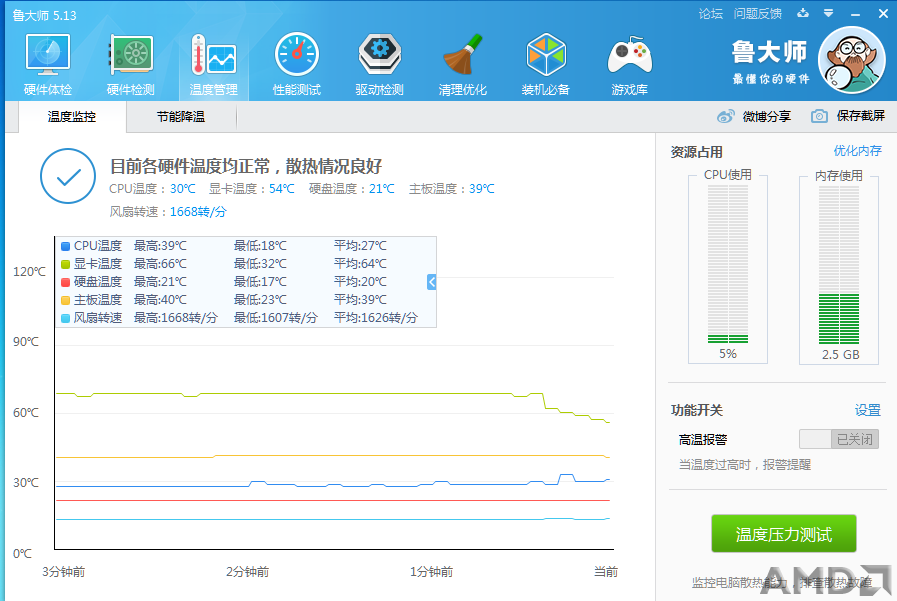The image size is (897, 601).
Task: Click legend text 平均:1626转/分
Action: (x=376, y=318)
